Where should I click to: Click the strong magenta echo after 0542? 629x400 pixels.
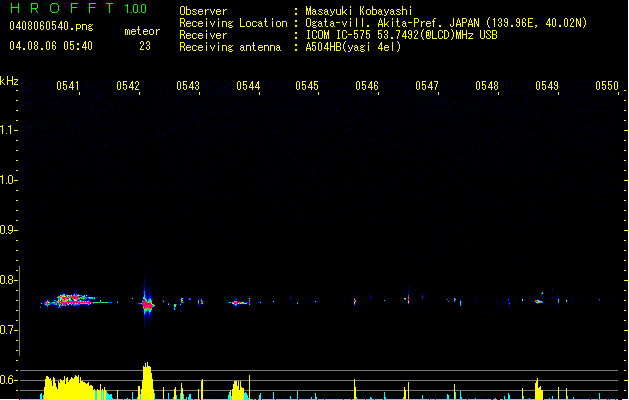(x=147, y=304)
